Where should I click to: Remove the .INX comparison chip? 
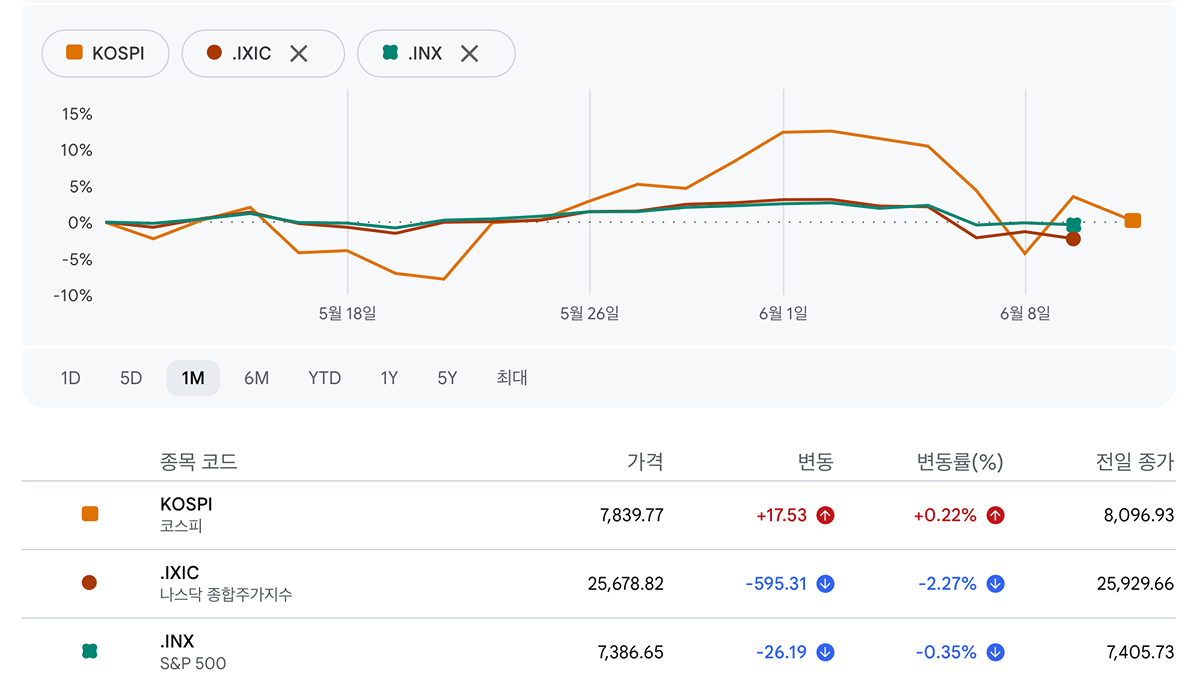[469, 54]
